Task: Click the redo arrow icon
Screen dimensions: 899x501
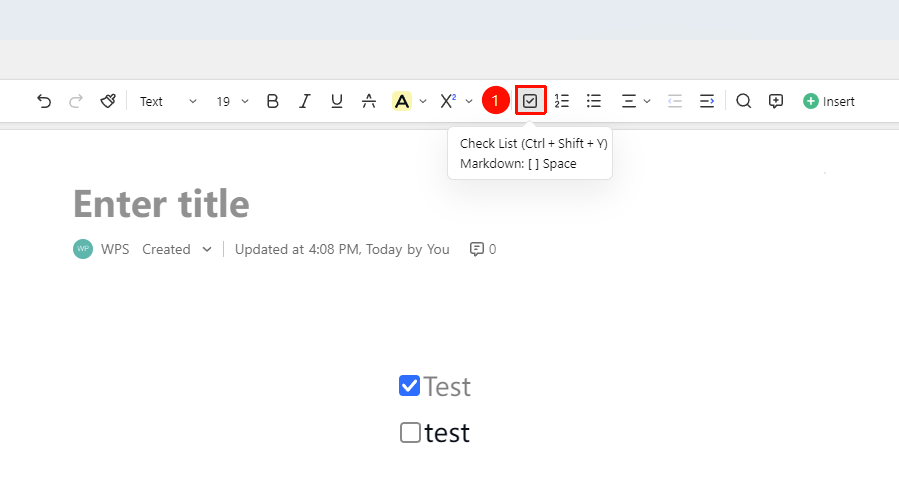Action: point(76,101)
